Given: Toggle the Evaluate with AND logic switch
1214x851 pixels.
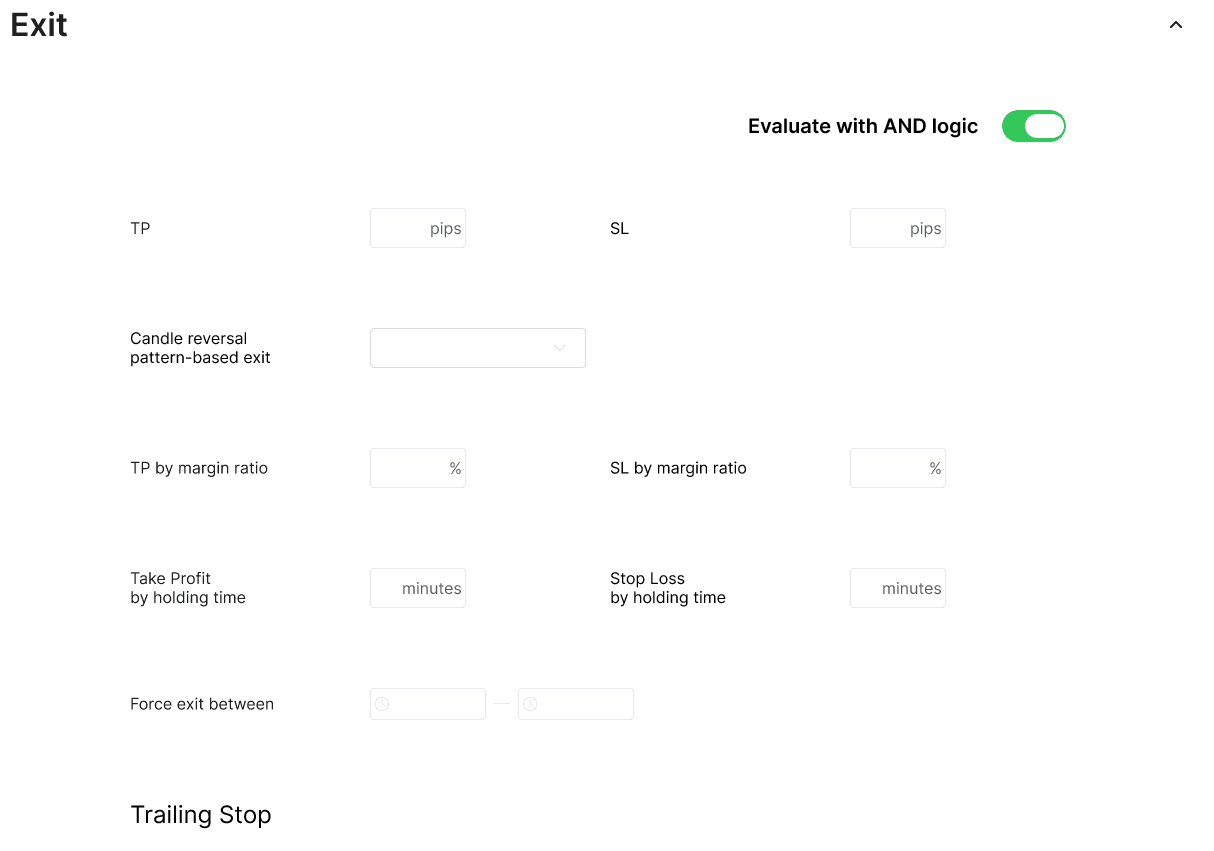Looking at the screenshot, I should (1033, 126).
